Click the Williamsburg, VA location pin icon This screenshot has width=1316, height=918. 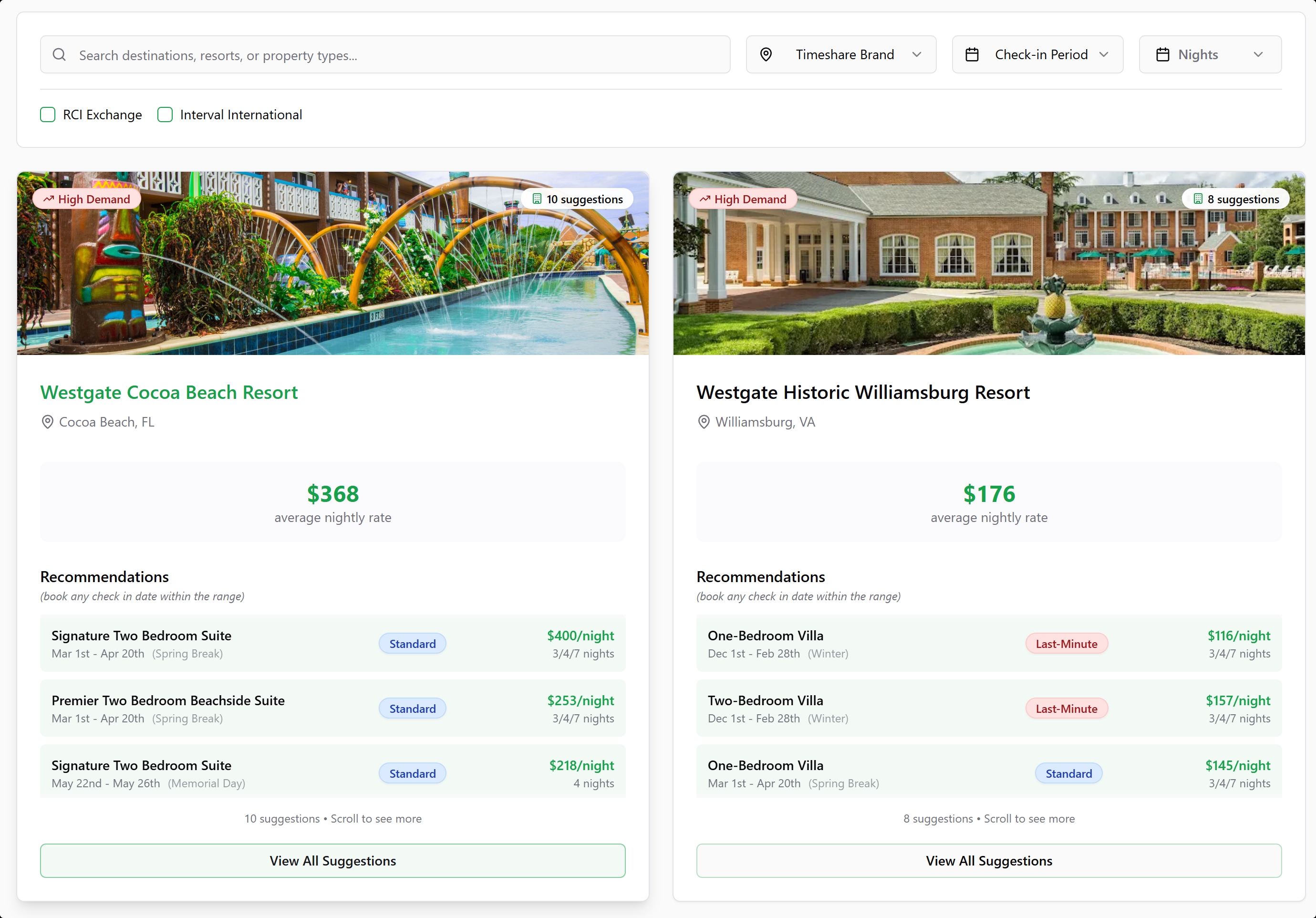click(x=704, y=422)
